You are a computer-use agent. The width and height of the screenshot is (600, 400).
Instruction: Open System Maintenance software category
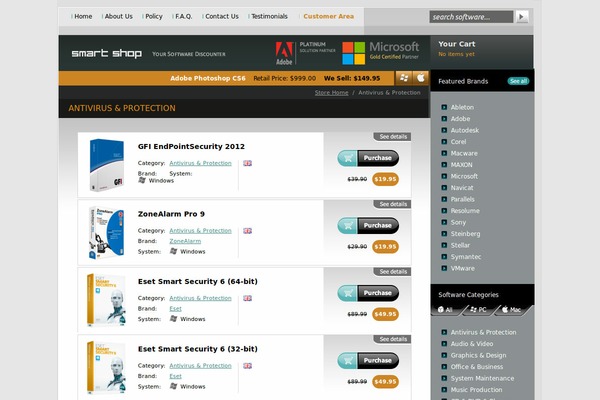tap(482, 378)
